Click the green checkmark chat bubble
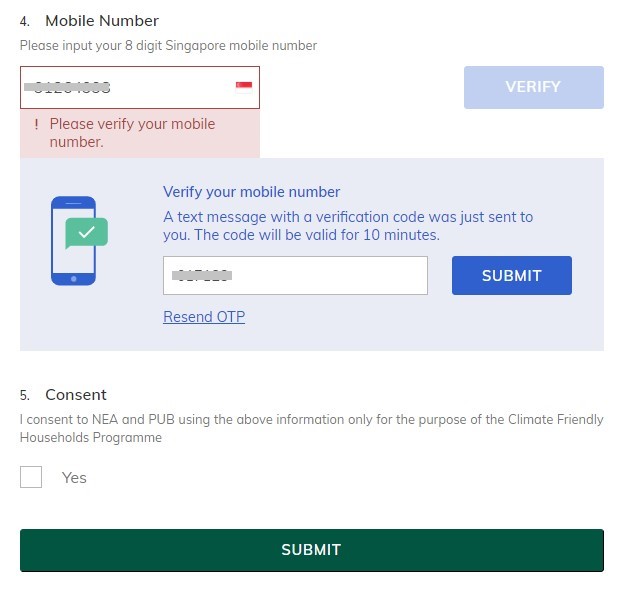637x611 pixels. click(x=87, y=233)
